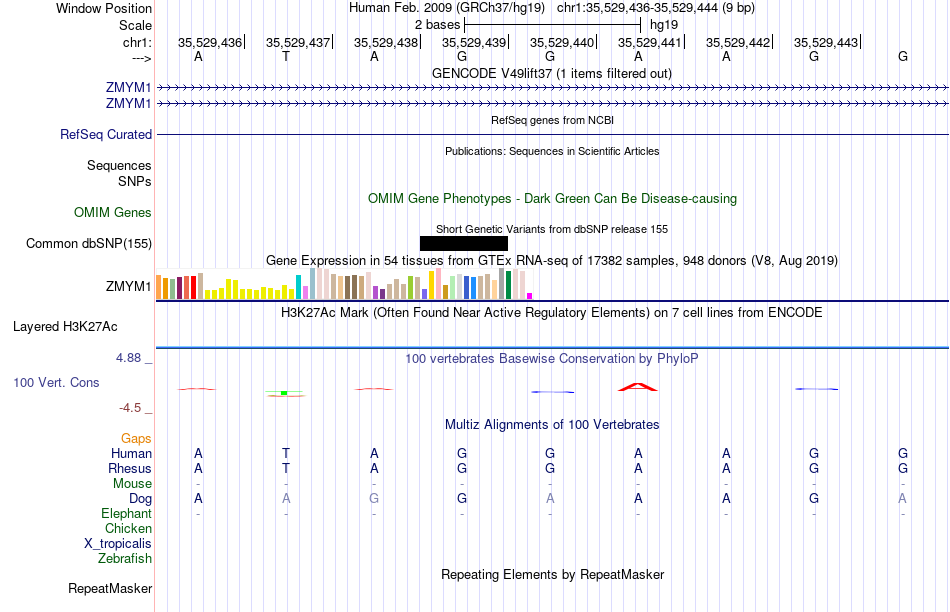The height and width of the screenshot is (612, 950).
Task: Click the Layered H3K27Ac track label
Action: [65, 327]
